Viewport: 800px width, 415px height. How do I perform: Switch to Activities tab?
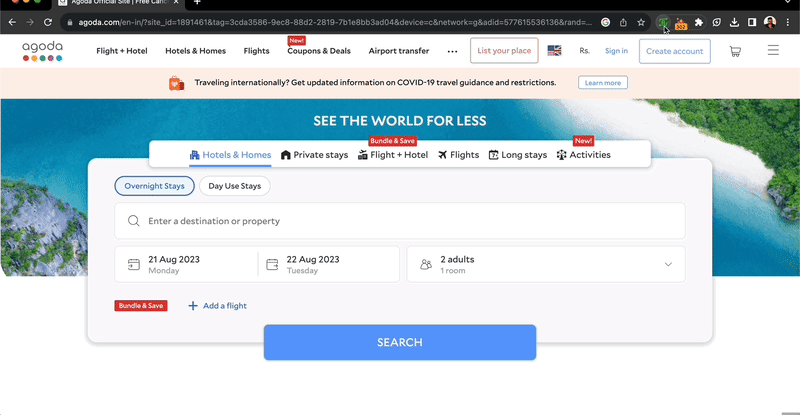tap(584, 155)
